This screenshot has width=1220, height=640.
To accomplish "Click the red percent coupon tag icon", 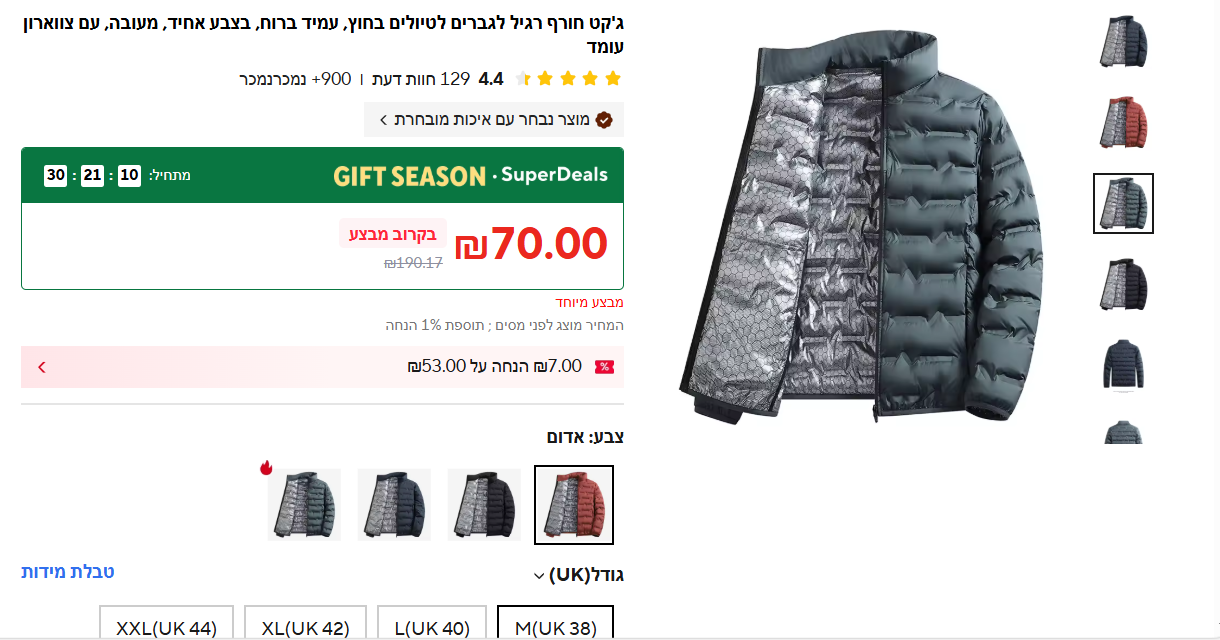I will (x=604, y=367).
